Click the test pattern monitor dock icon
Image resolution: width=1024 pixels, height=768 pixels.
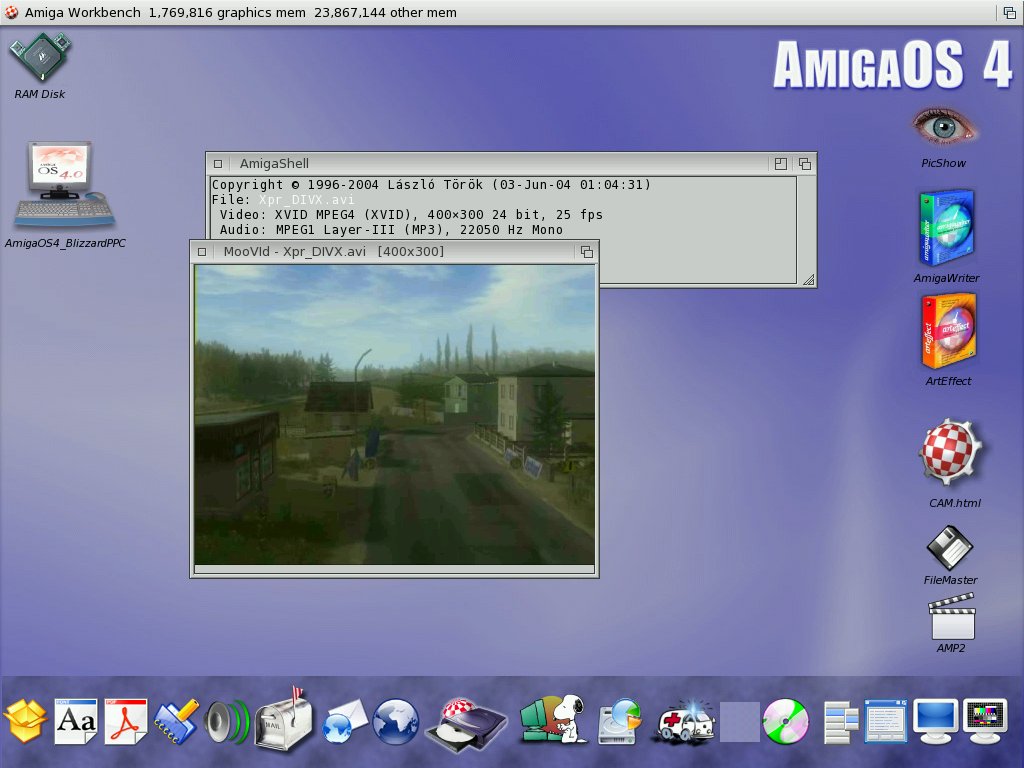click(985, 721)
